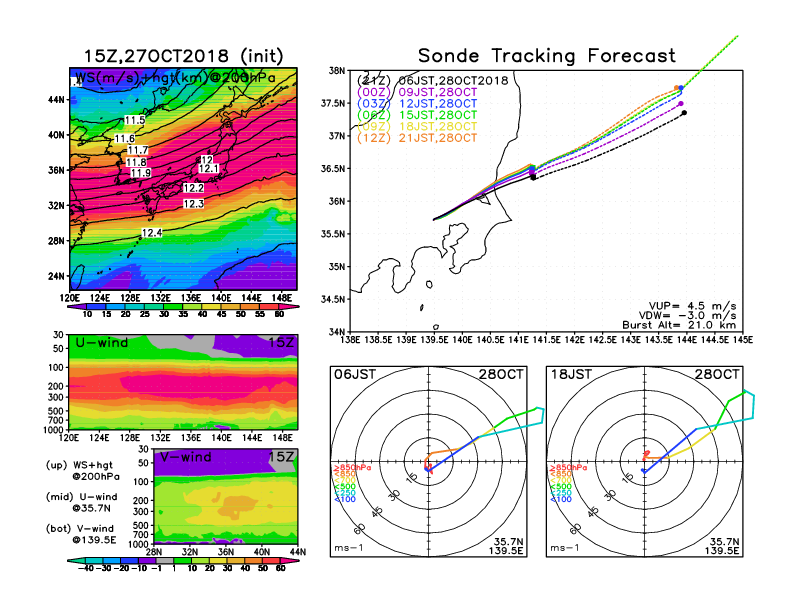The width and height of the screenshot is (792, 612).
Task: Click legend entry '(21Z) 06JST,28OCT2018'
Action: point(432,80)
